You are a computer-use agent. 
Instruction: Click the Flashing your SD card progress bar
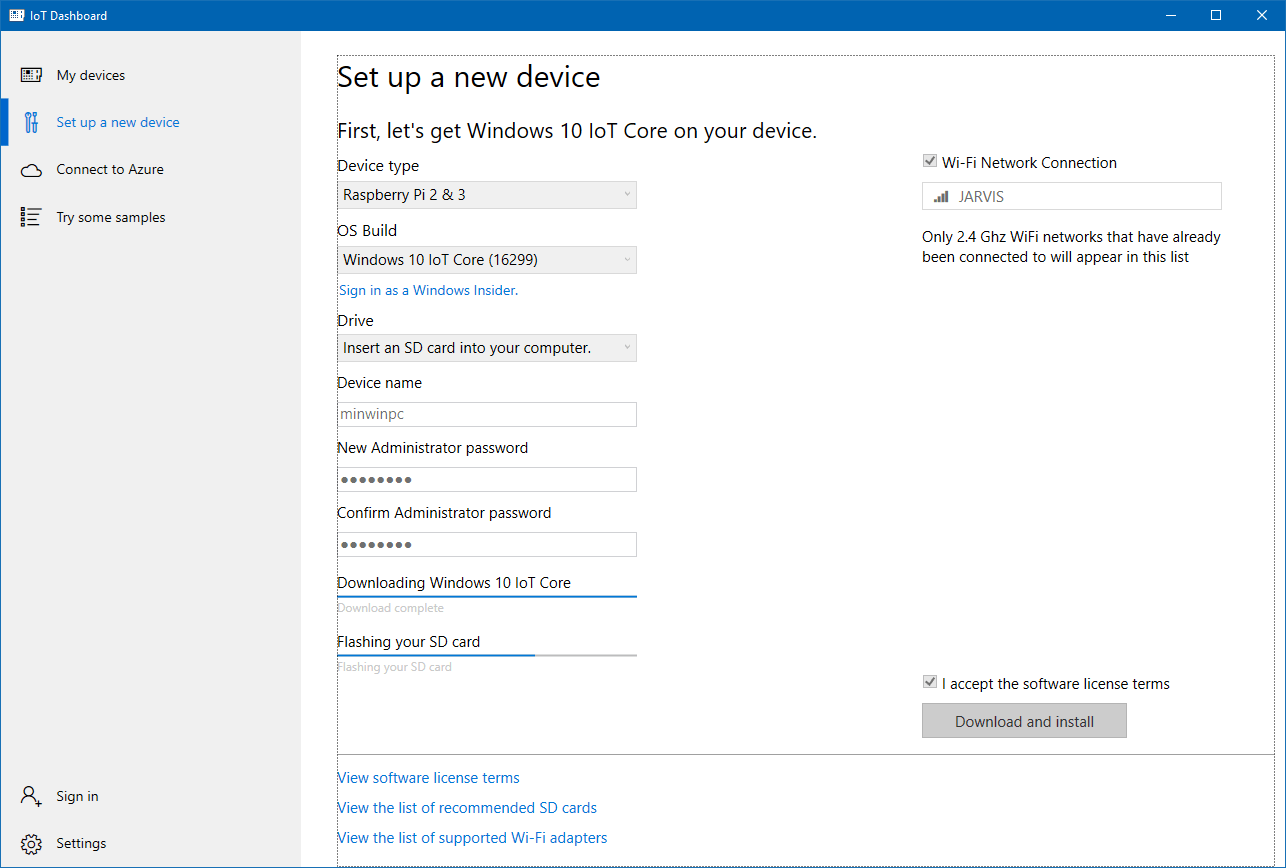pos(487,655)
